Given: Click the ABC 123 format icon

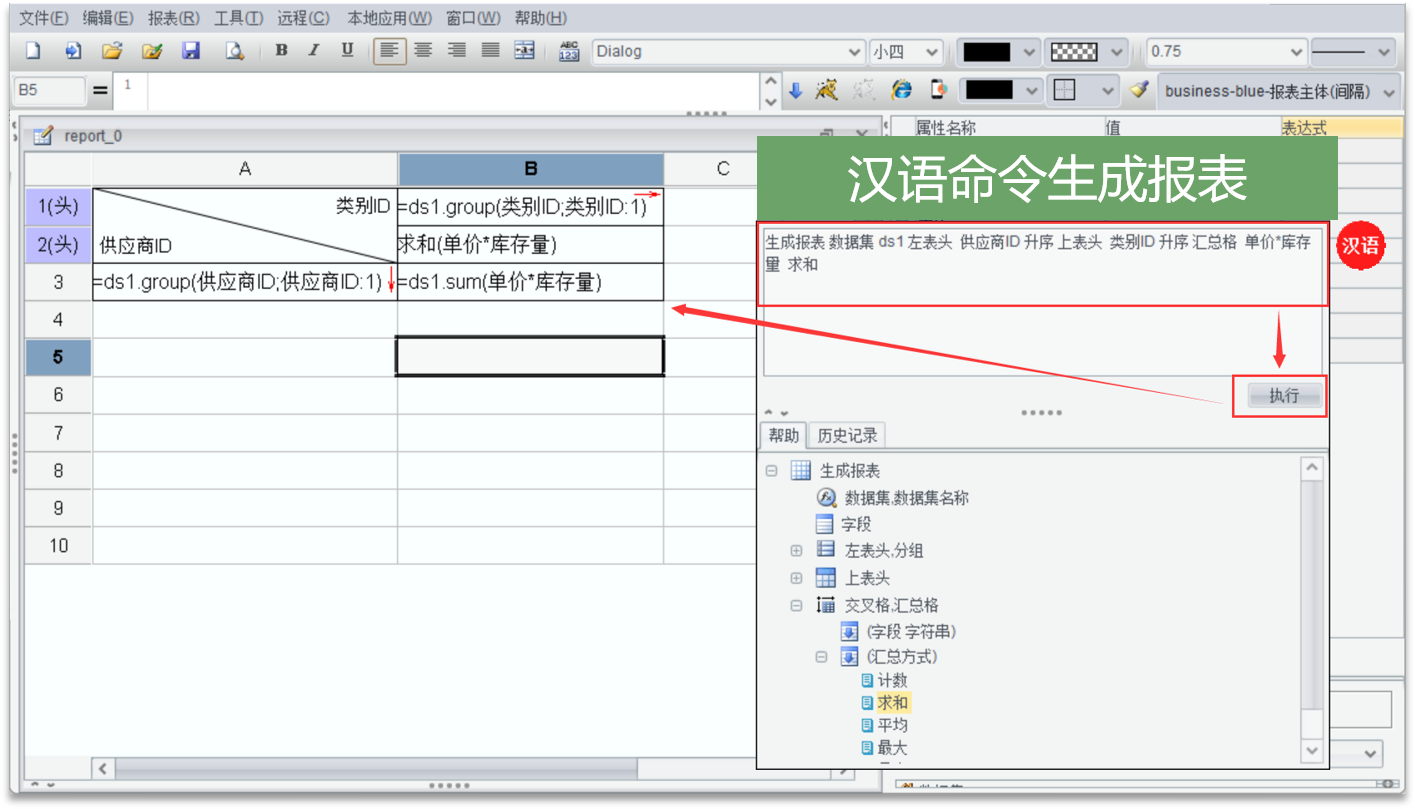Looking at the screenshot, I should (569, 51).
